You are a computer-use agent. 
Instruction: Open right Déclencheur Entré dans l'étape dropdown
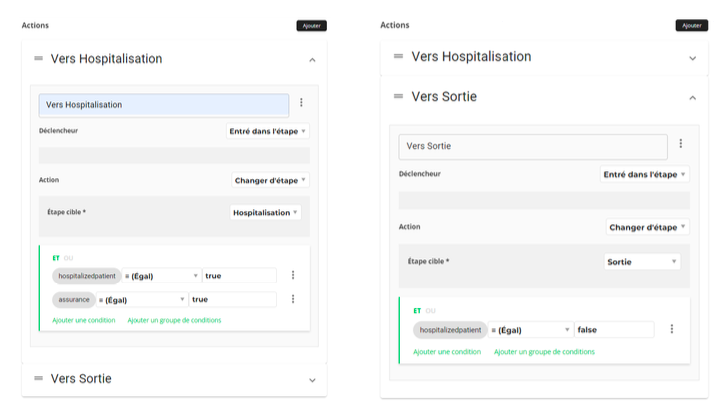tap(645, 174)
